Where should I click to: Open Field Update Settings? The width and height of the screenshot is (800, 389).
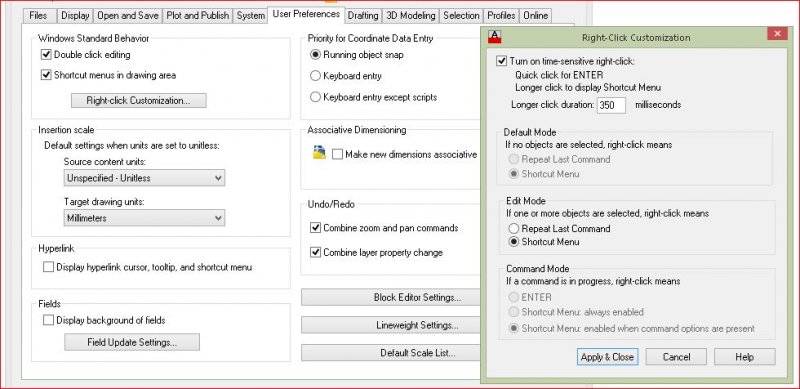pyautogui.click(x=132, y=342)
